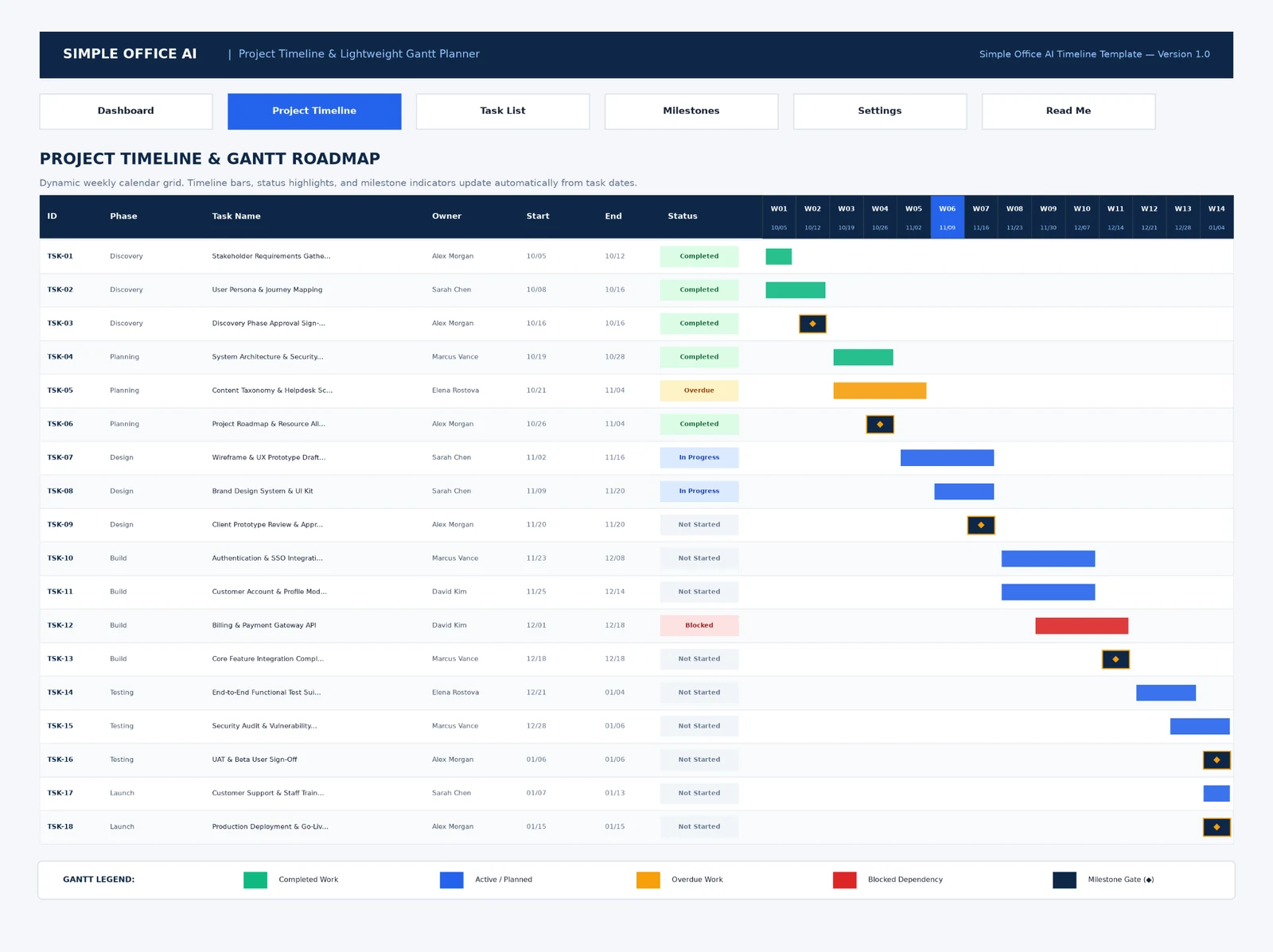Click the TSK-16 milestone diamond marker

[1217, 760]
